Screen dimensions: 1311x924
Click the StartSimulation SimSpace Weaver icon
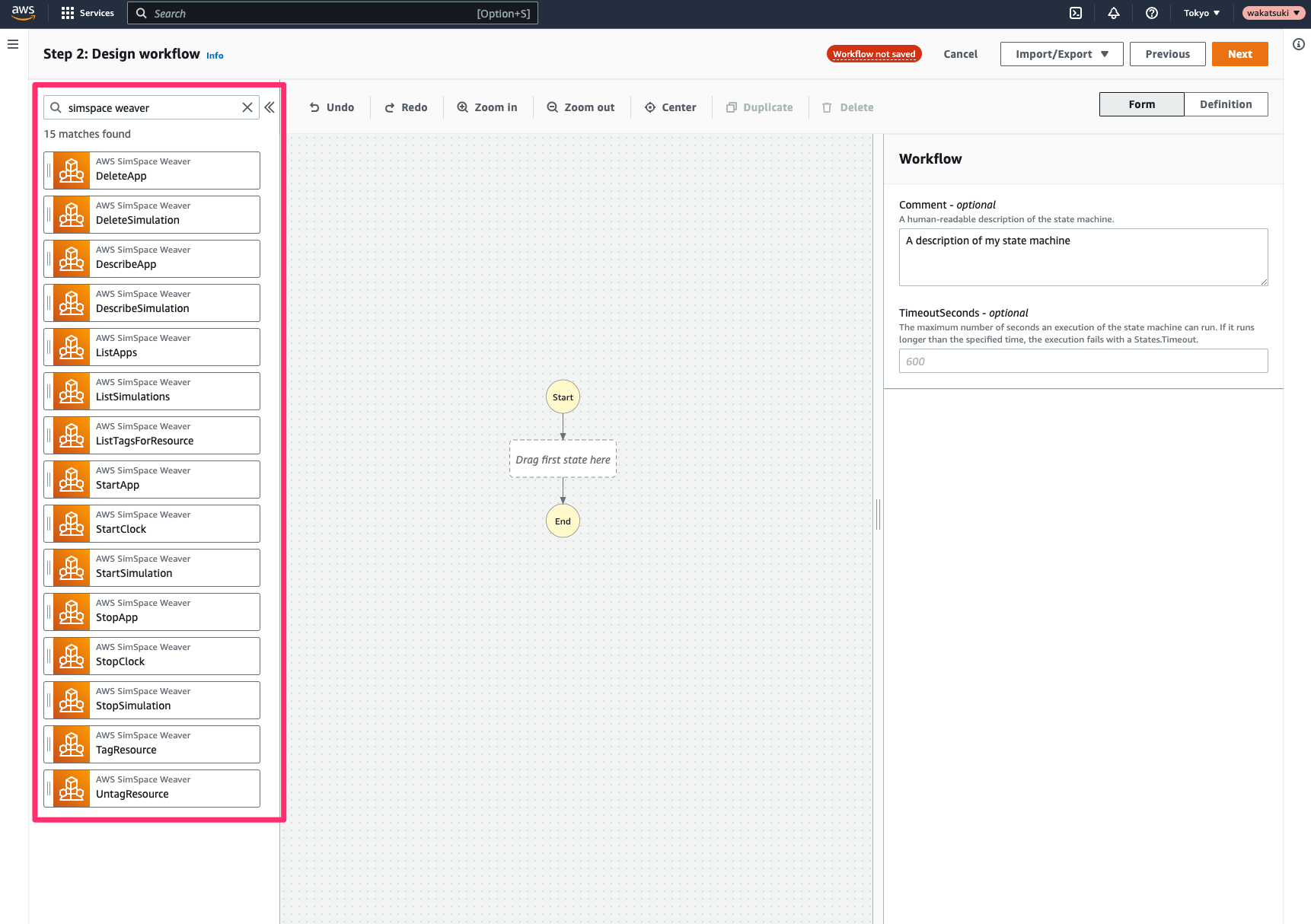72,568
